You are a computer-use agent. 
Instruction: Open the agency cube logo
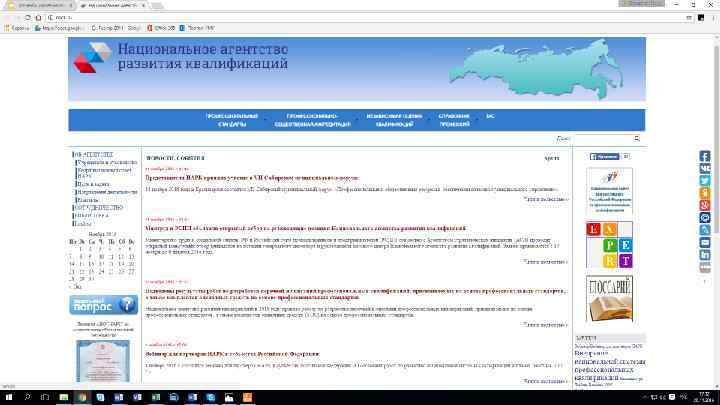pyautogui.click(x=92, y=57)
